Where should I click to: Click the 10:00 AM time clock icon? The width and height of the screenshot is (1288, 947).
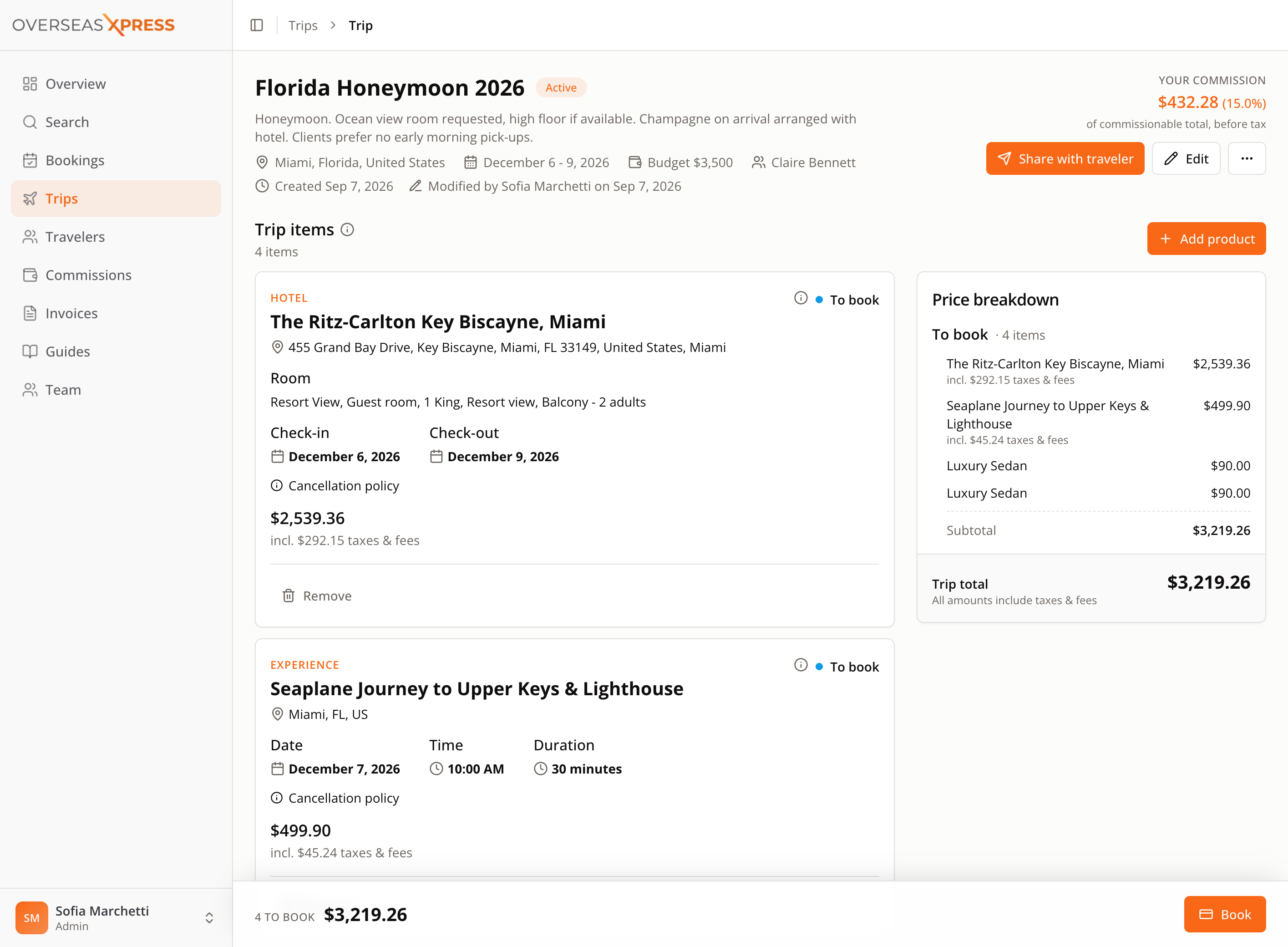(436, 768)
